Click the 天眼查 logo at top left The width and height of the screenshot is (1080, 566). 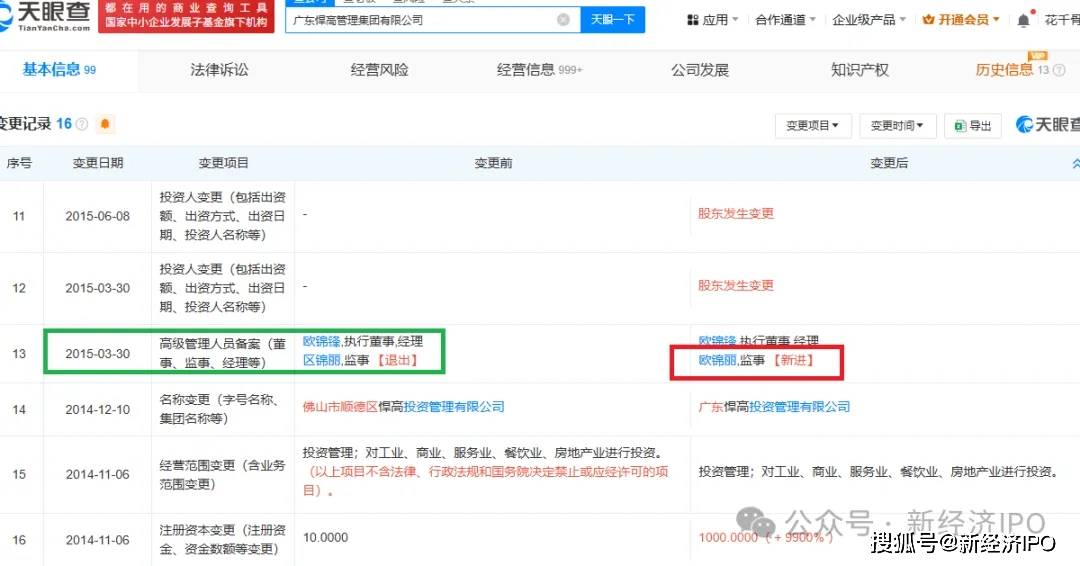click(45, 17)
